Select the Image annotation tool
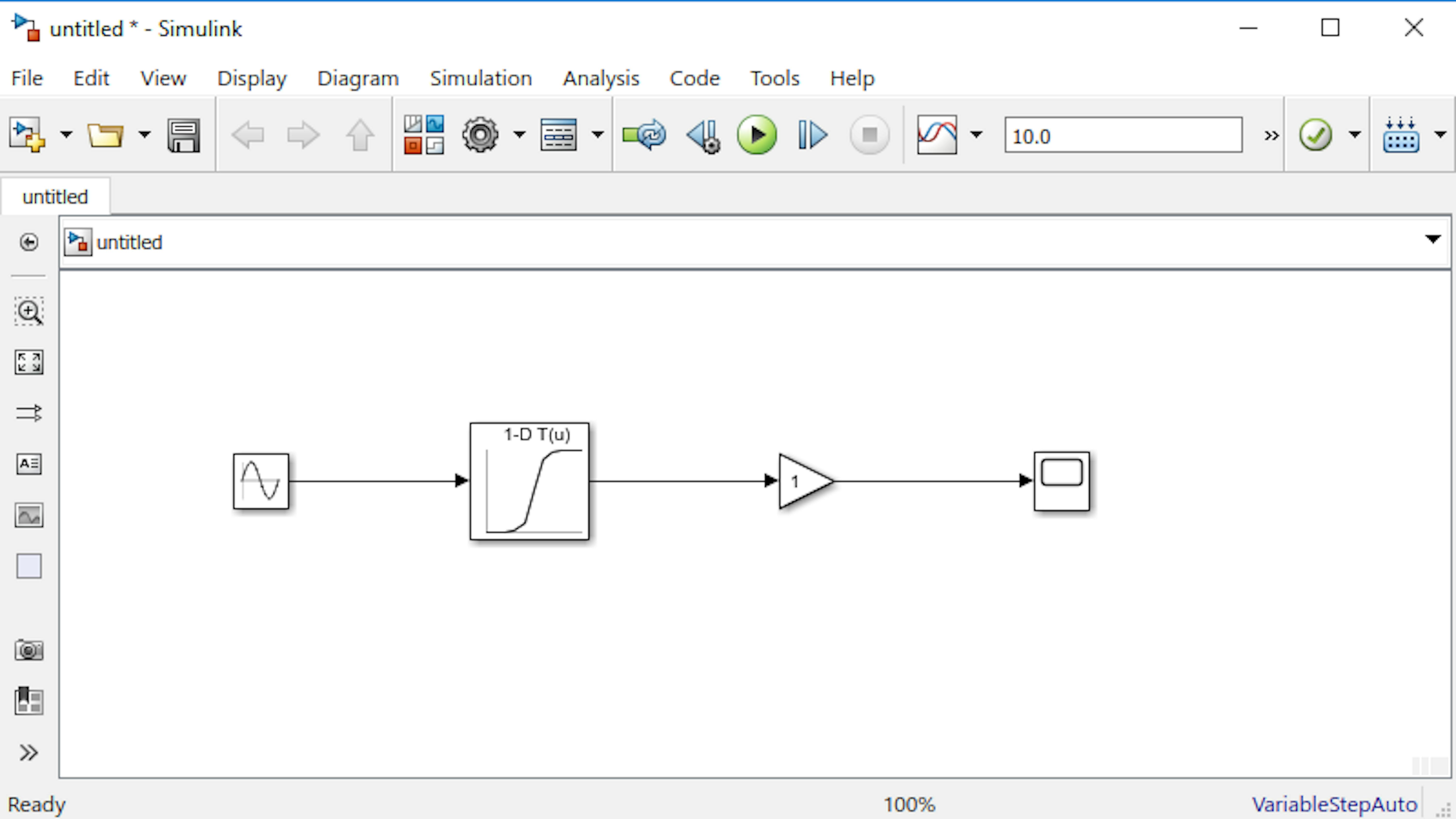 click(29, 515)
